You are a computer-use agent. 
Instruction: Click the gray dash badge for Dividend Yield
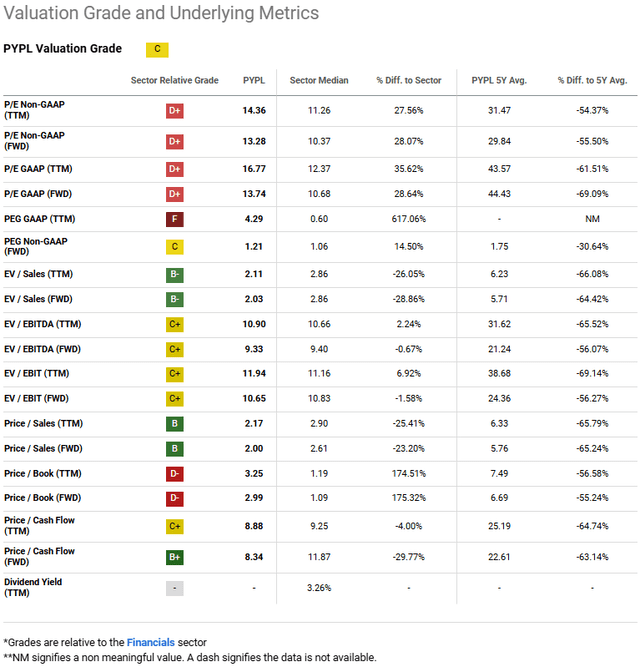[175, 588]
